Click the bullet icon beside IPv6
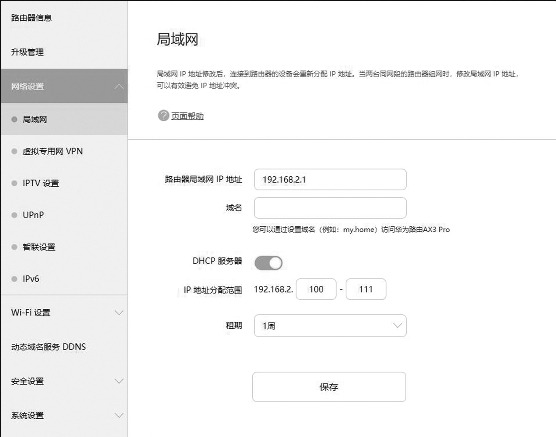Screen dimensions: 556x437 [x=14, y=279]
